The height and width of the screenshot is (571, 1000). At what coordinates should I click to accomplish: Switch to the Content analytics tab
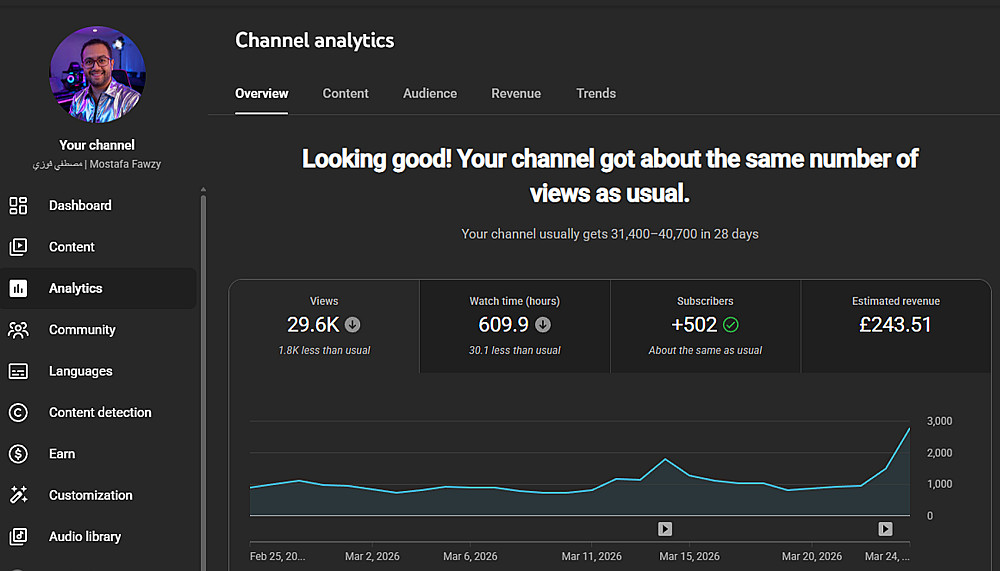[345, 94]
